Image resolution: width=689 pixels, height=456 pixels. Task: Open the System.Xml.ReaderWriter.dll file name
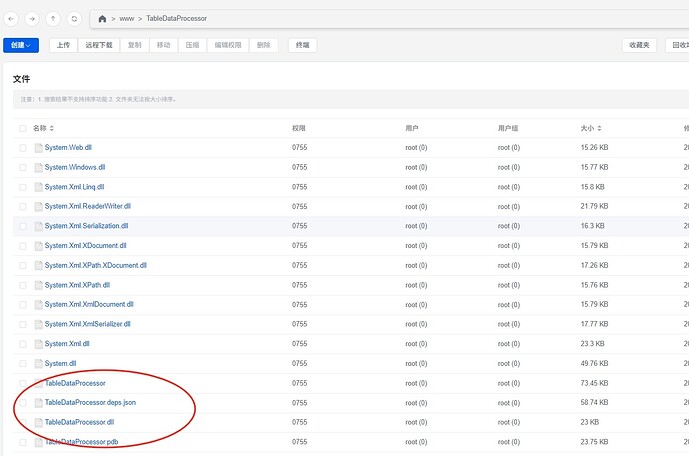(88, 206)
